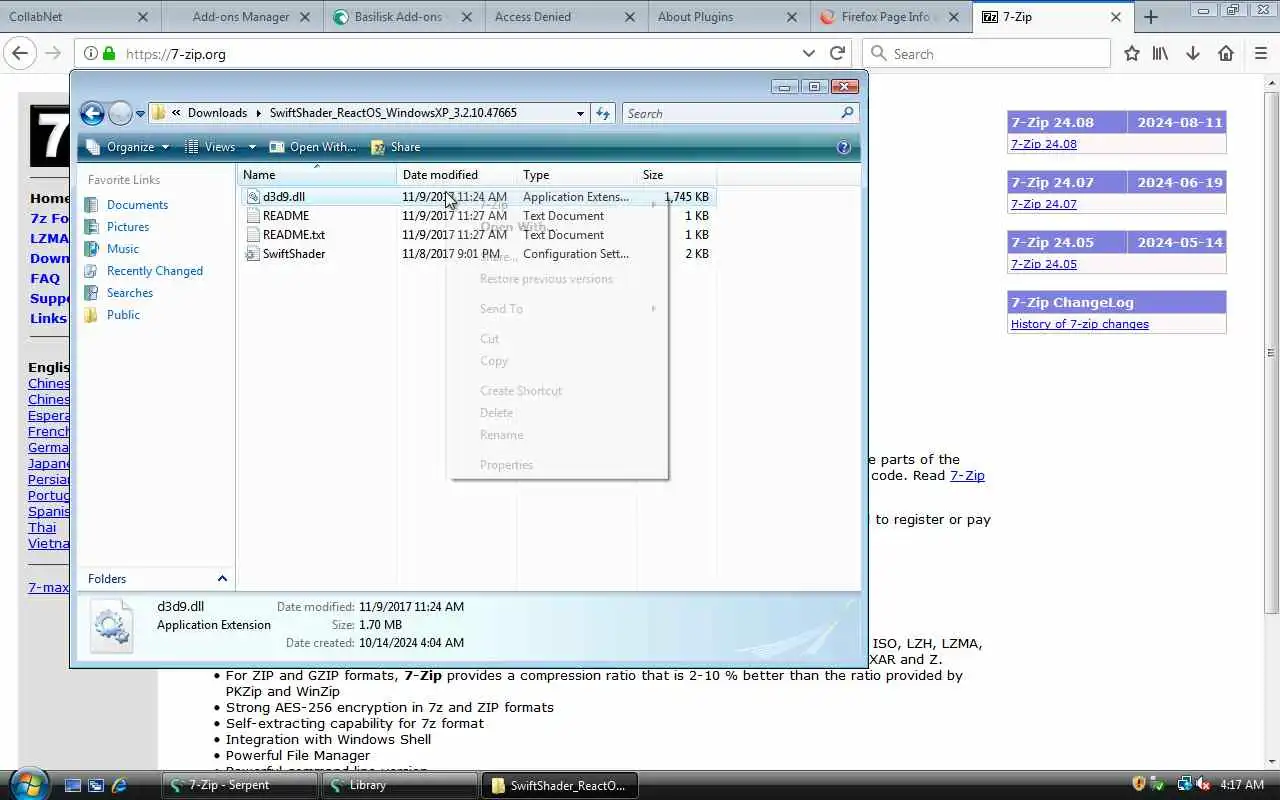Click the Thai language link
1280x800 pixels.
click(42, 527)
